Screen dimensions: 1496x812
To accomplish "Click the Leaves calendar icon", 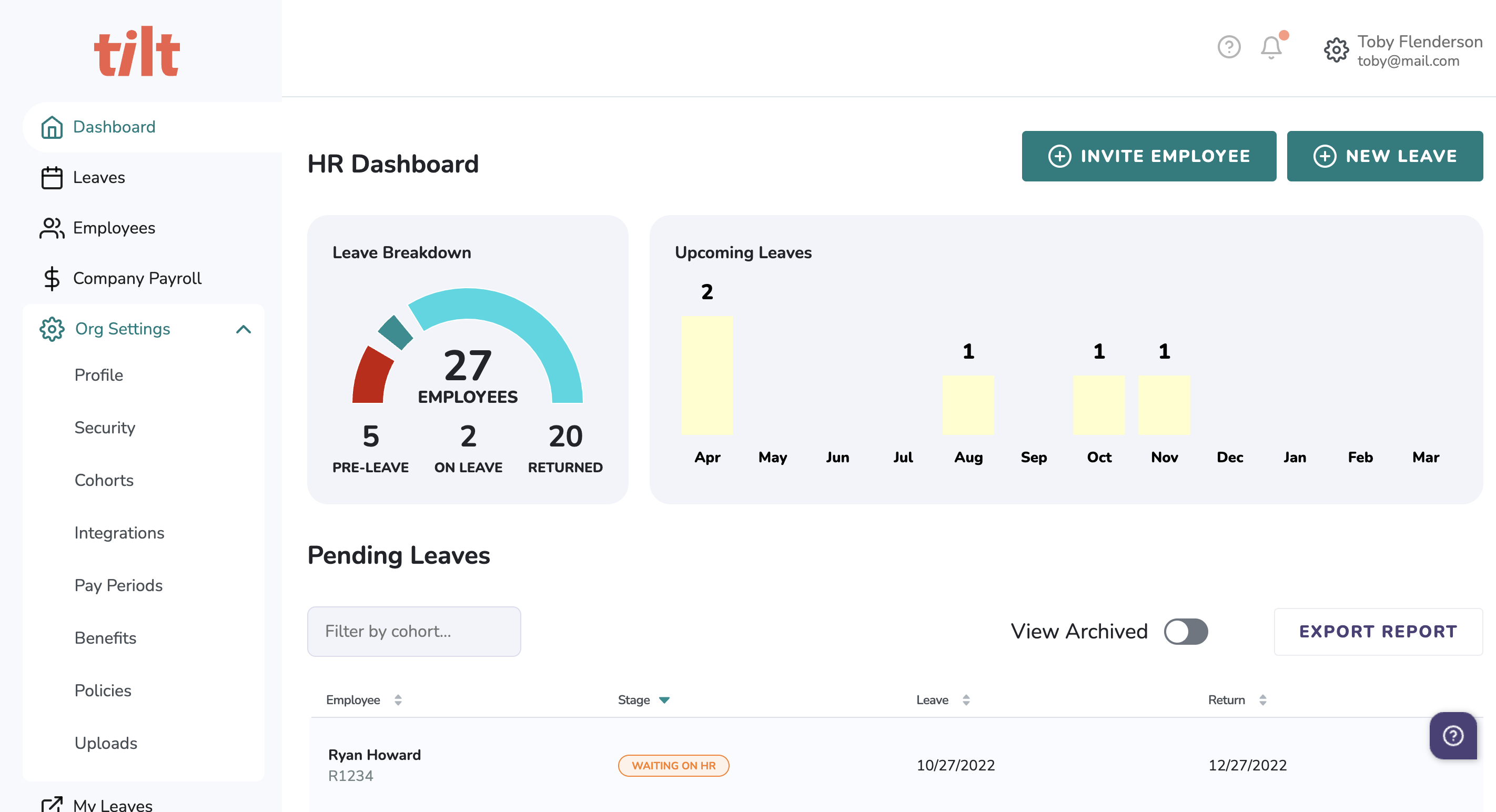I will click(x=52, y=178).
